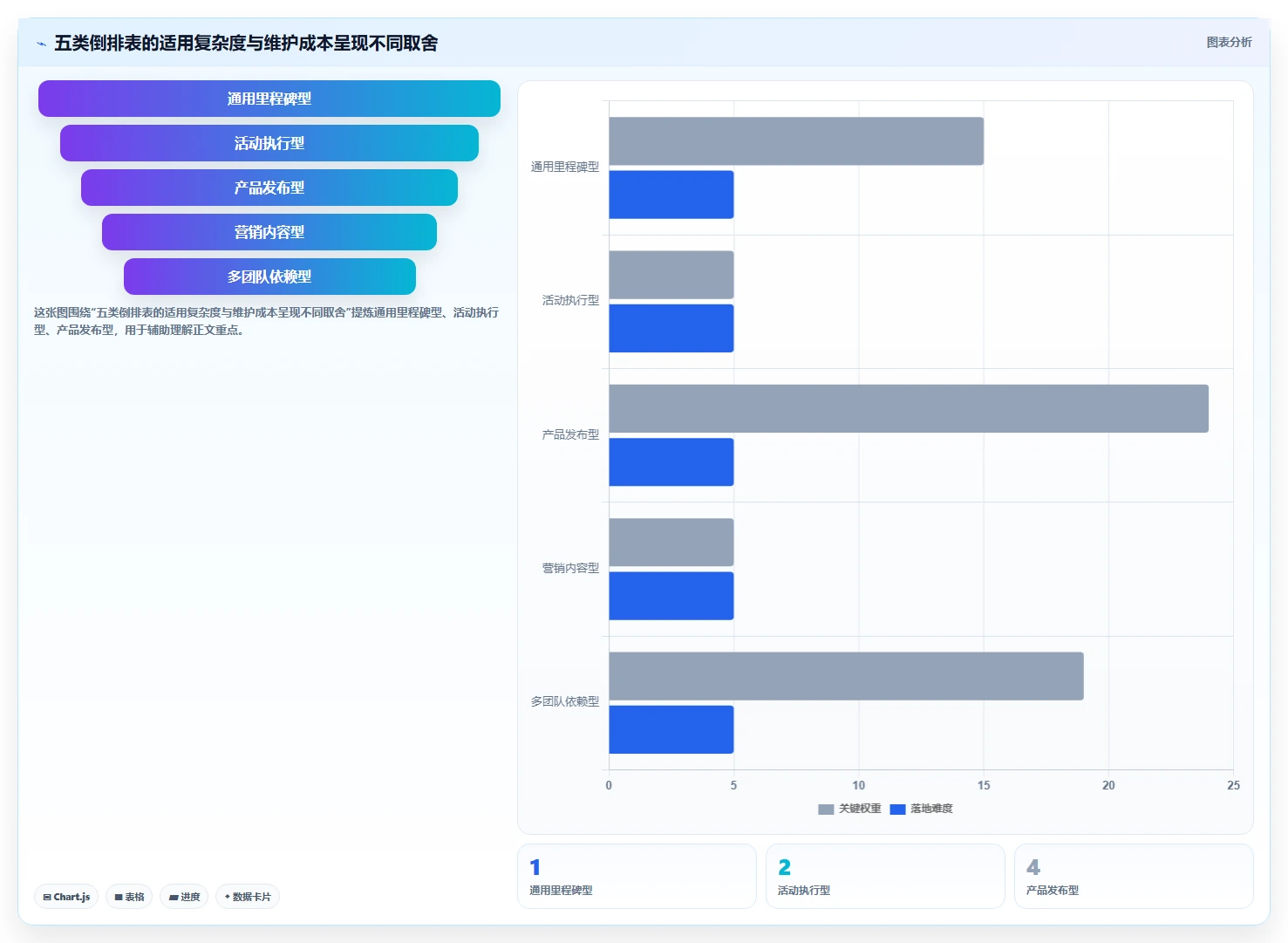This screenshot has height=943, width=1288.
Task: Click the gray 关键权重 legend swatch
Action: [x=826, y=810]
